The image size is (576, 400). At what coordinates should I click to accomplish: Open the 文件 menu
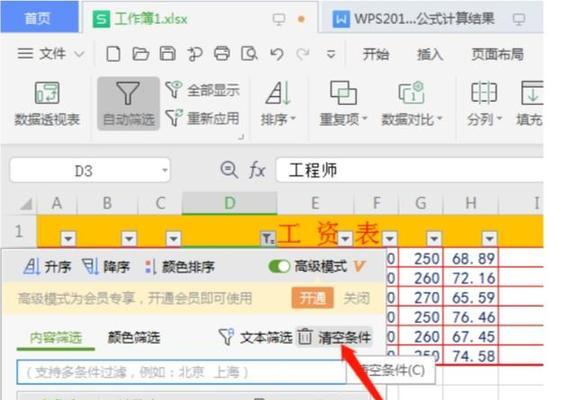51,54
